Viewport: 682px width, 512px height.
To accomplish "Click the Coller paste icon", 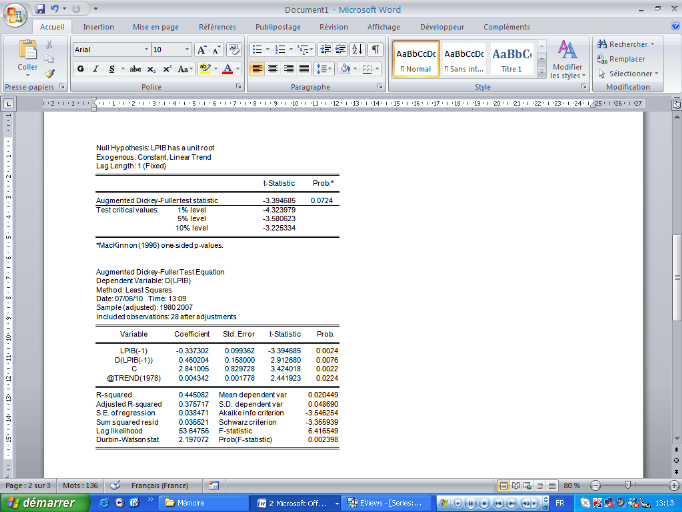I will (x=27, y=53).
